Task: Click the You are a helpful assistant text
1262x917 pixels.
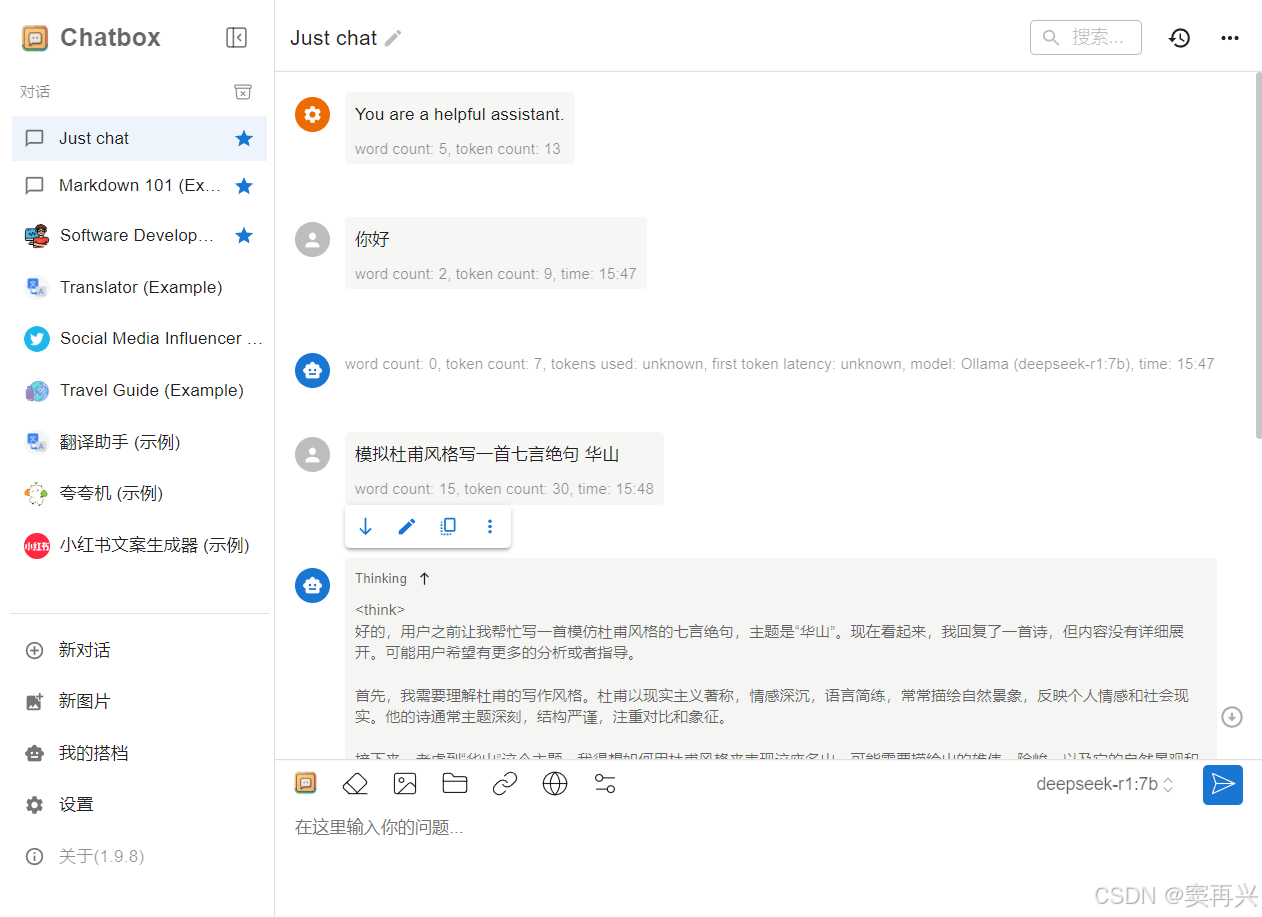Action: click(459, 114)
